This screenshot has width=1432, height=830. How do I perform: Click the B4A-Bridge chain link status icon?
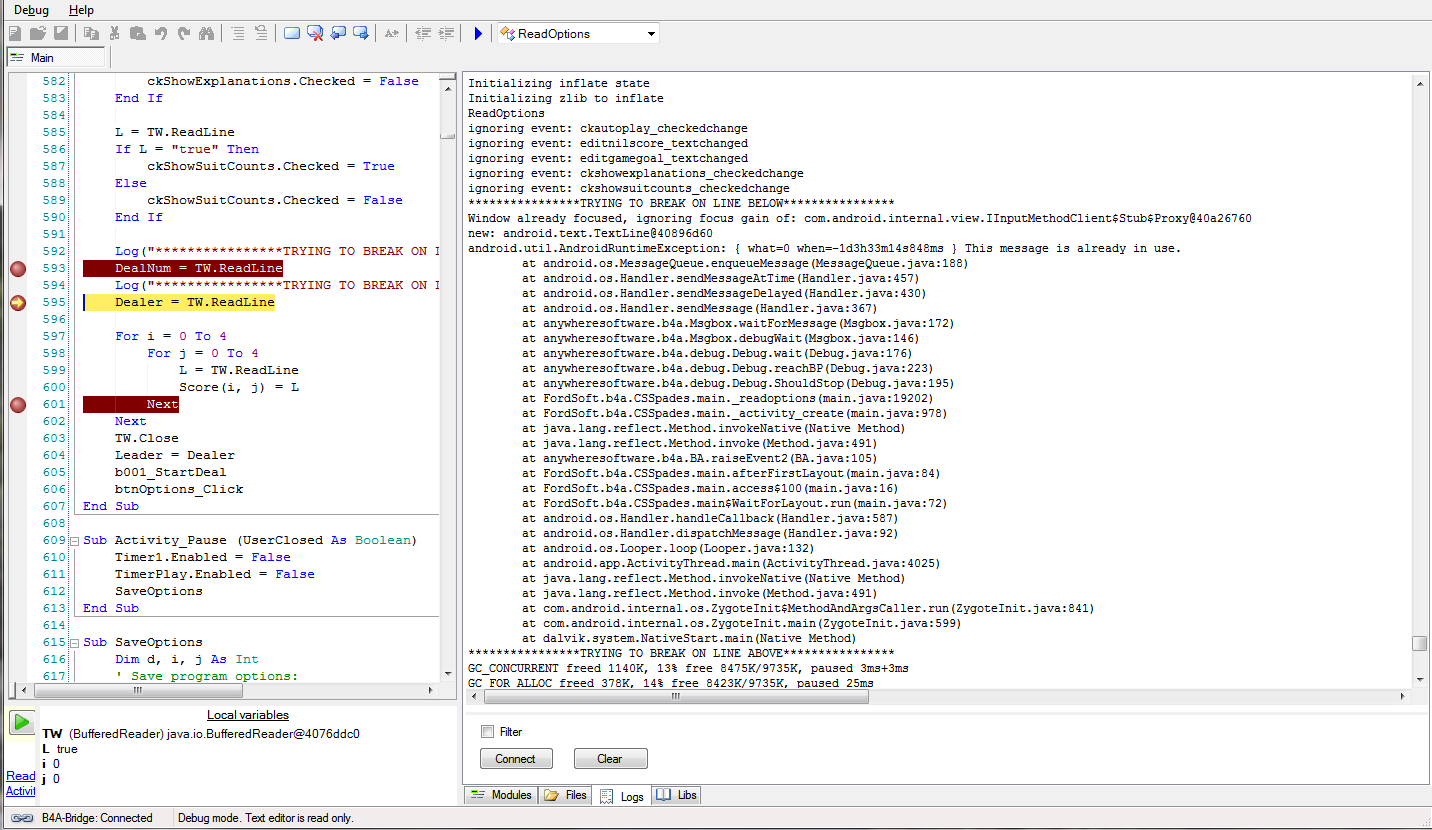pos(21,818)
